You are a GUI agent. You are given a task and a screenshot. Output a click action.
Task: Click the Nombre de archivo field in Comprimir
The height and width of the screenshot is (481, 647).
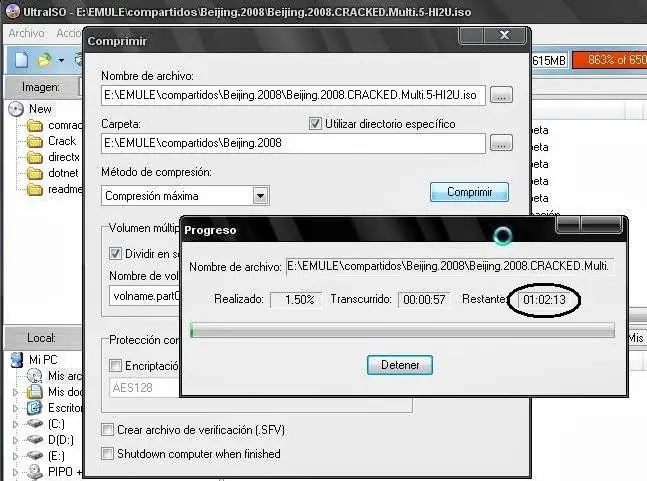click(x=293, y=95)
